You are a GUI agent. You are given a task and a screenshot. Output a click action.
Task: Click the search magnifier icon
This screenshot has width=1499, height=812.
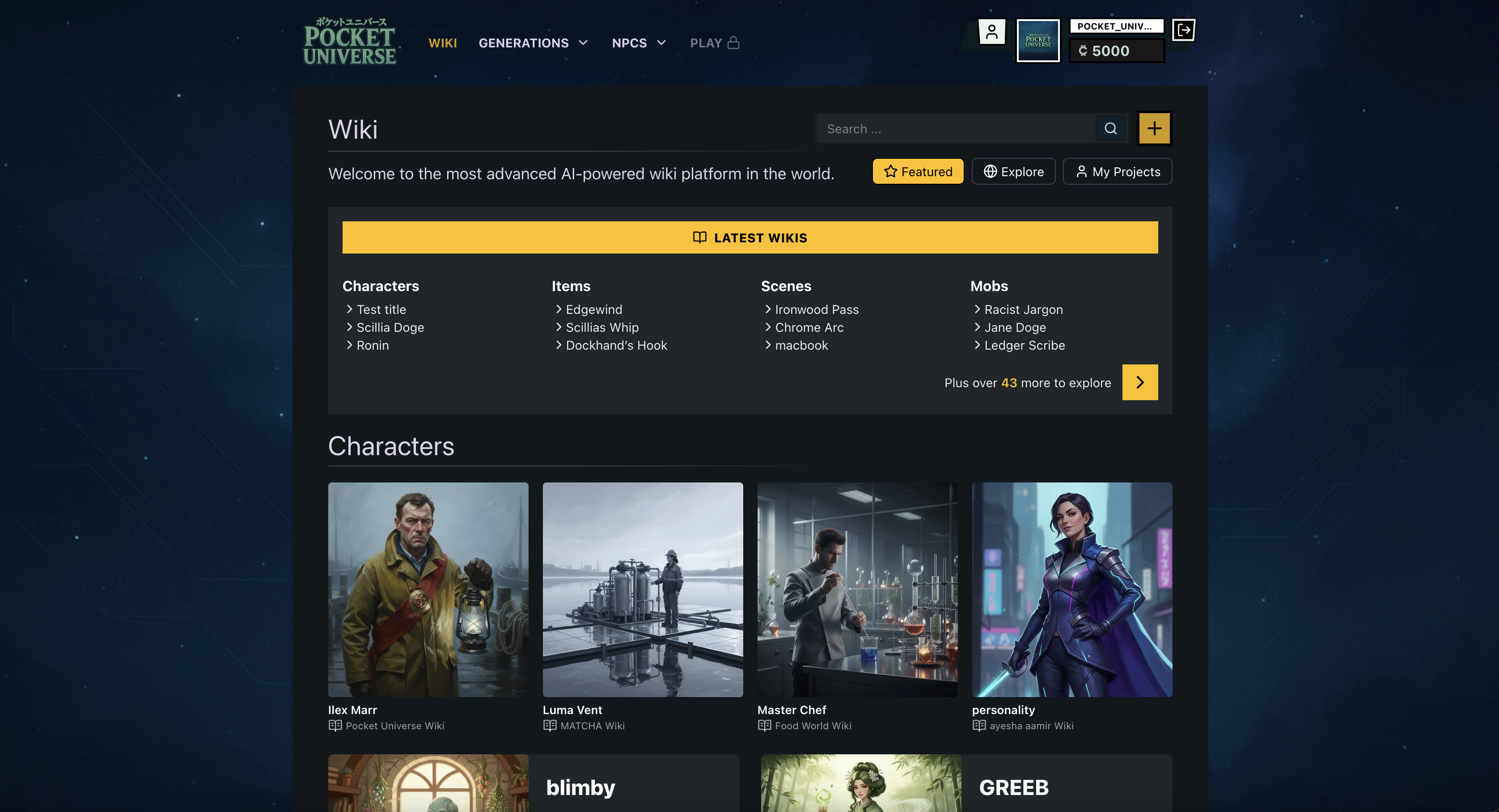(1110, 128)
